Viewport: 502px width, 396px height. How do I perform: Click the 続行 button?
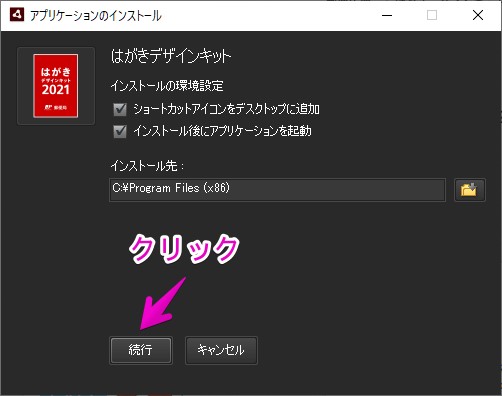tap(141, 350)
